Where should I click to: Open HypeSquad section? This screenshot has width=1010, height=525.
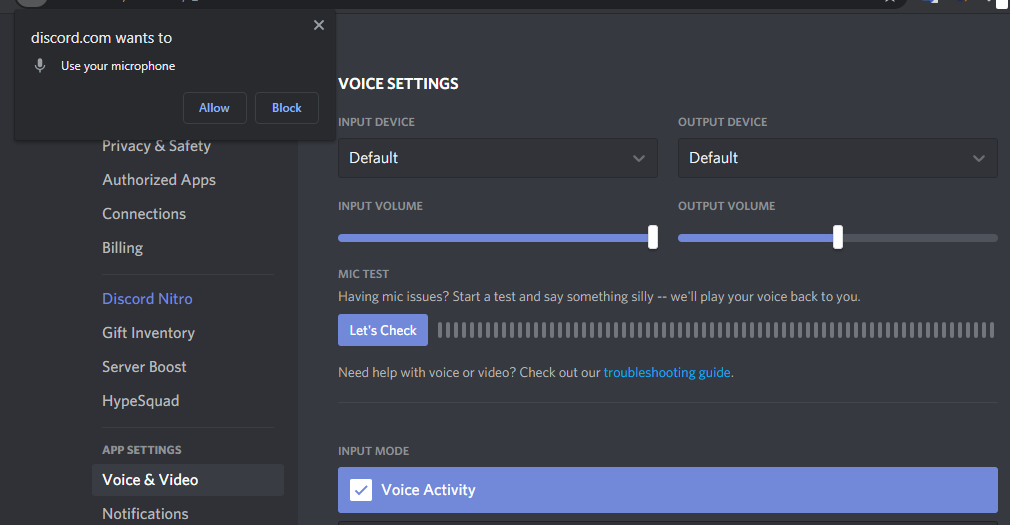140,401
